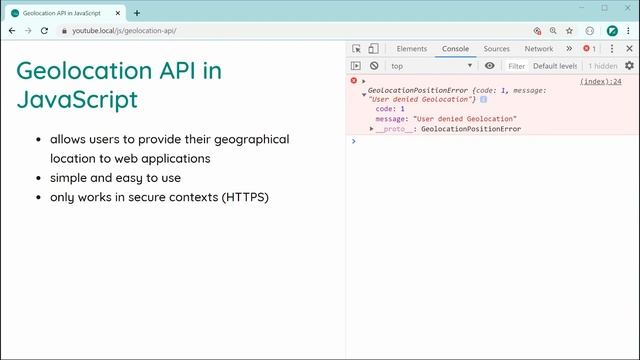This screenshot has height=360, width=640.
Task: Show more DevTools tabs
Action: click(569, 49)
